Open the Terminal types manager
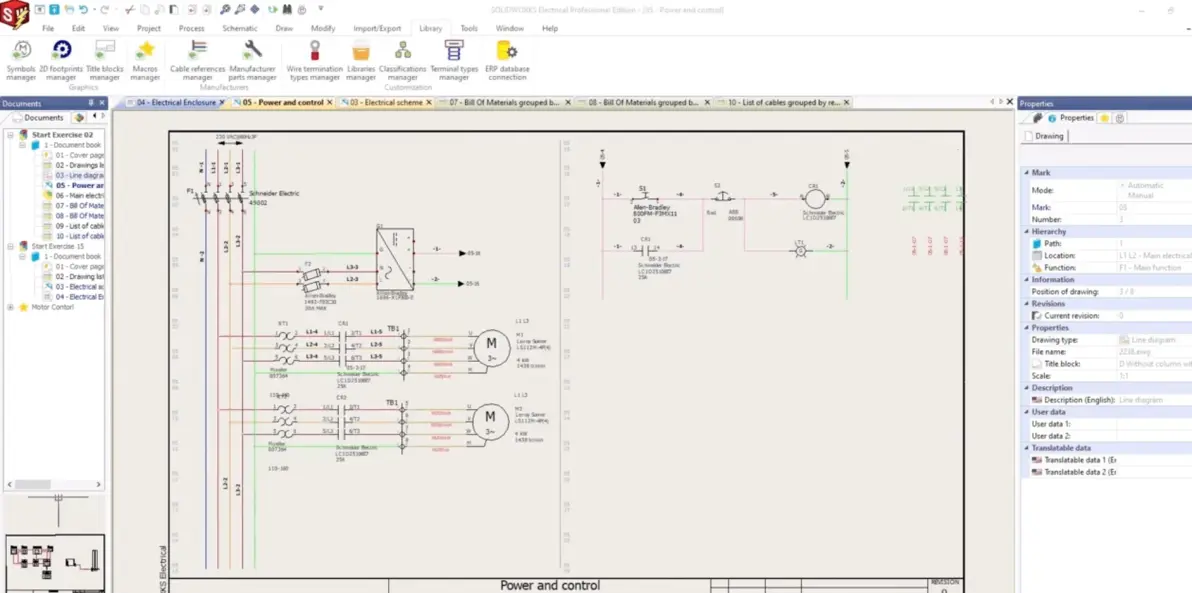Screen dimensions: 1192x593 454,60
